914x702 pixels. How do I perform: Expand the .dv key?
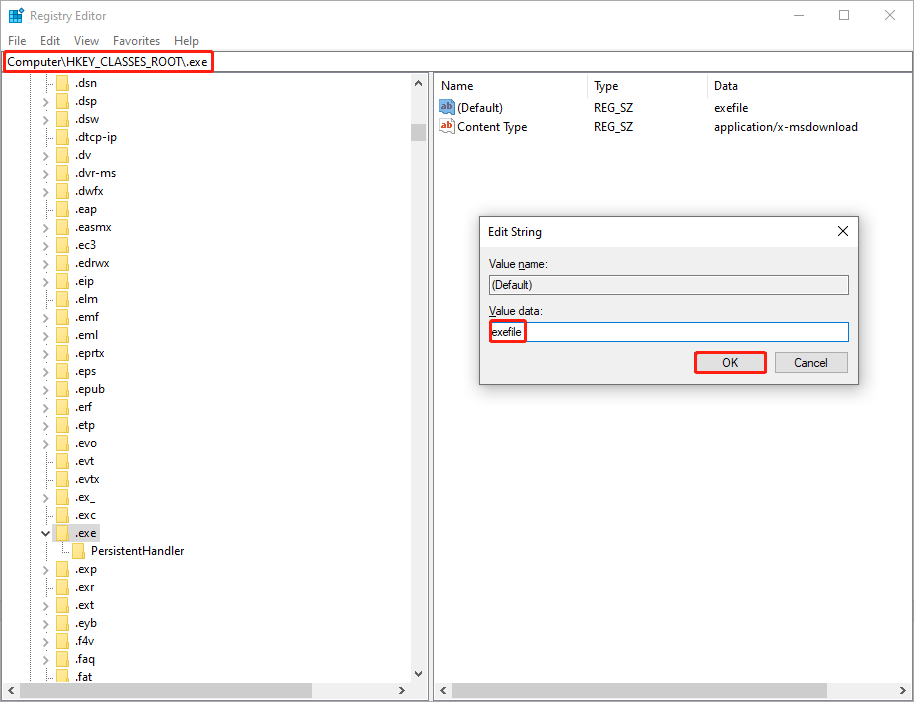coord(45,156)
